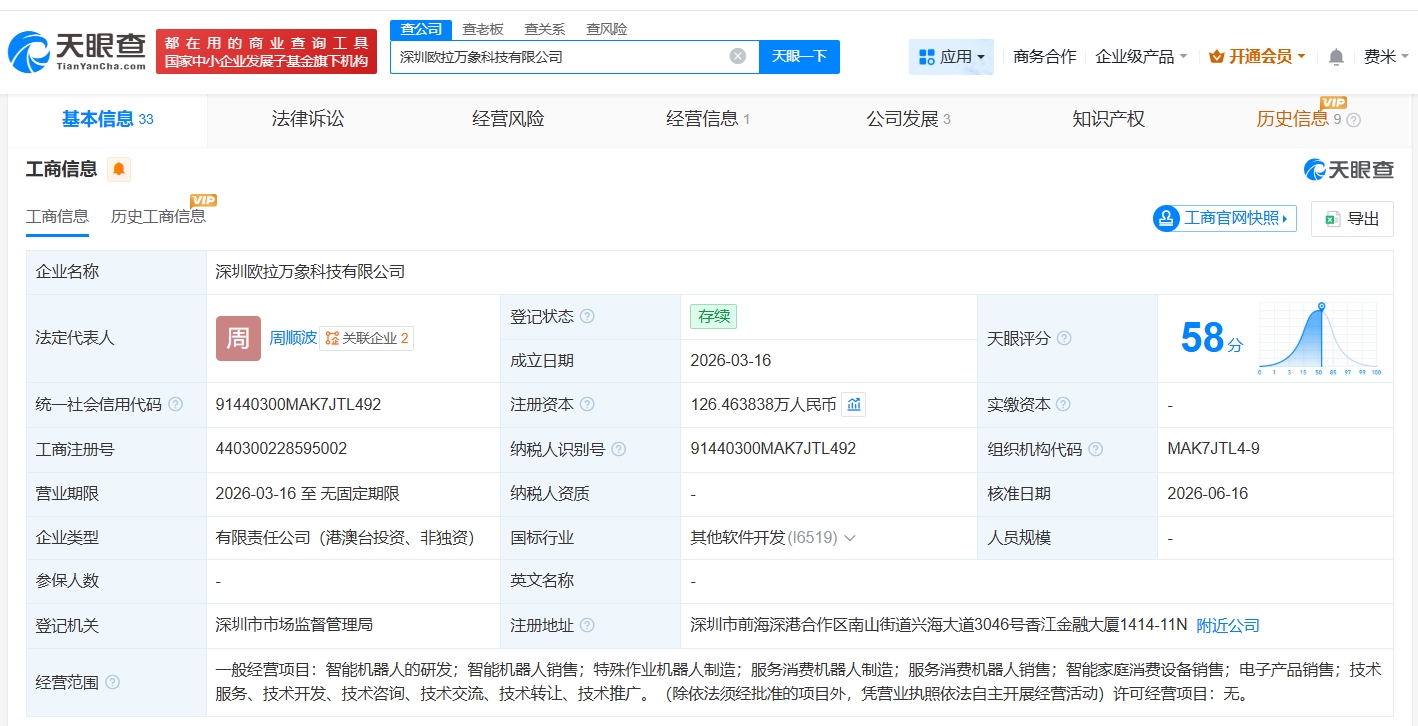
Task: Open the notification bell in header
Action: (x=1336, y=57)
